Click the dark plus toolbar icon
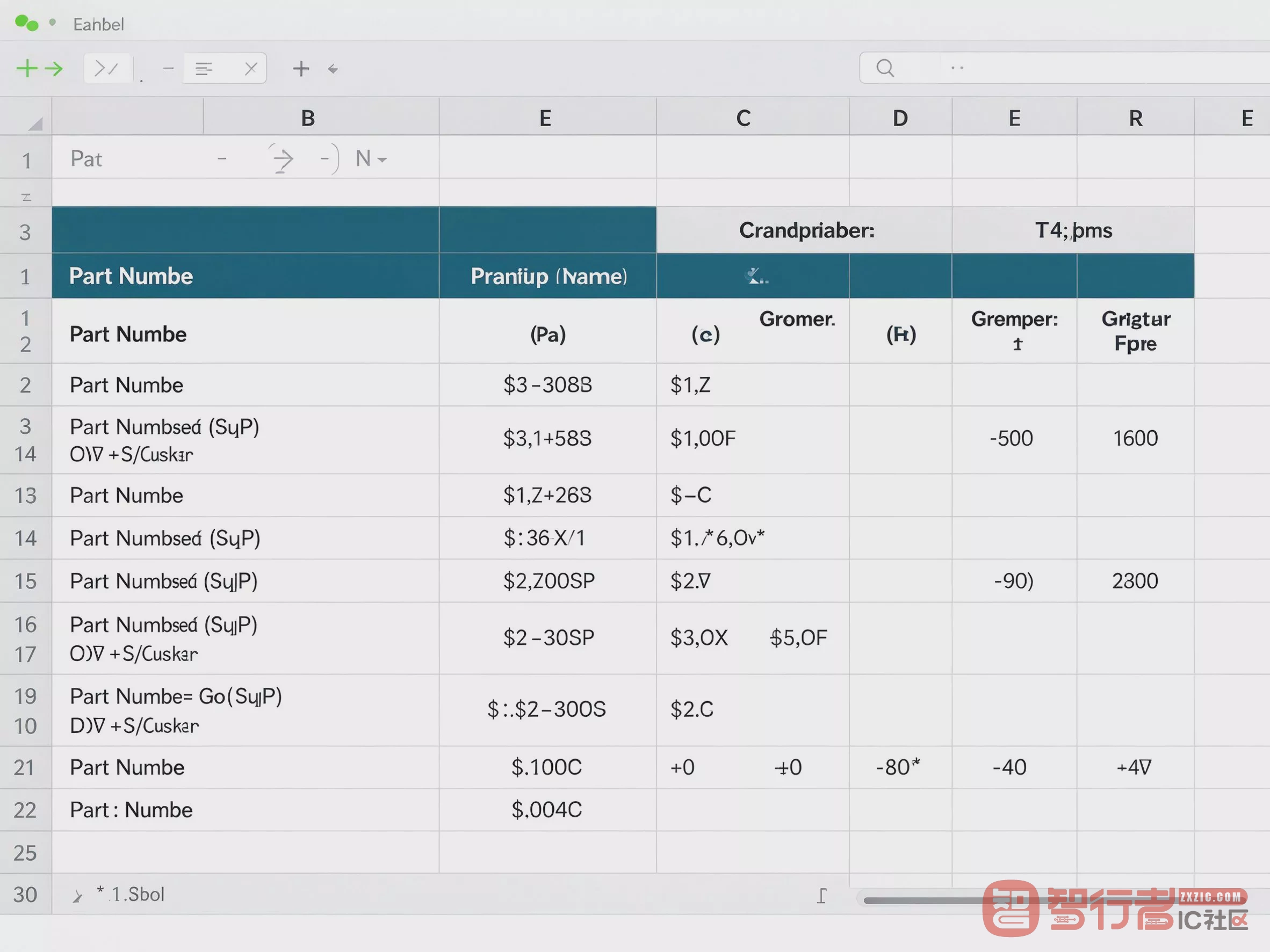Viewport: 1270px width, 952px height. (x=301, y=69)
